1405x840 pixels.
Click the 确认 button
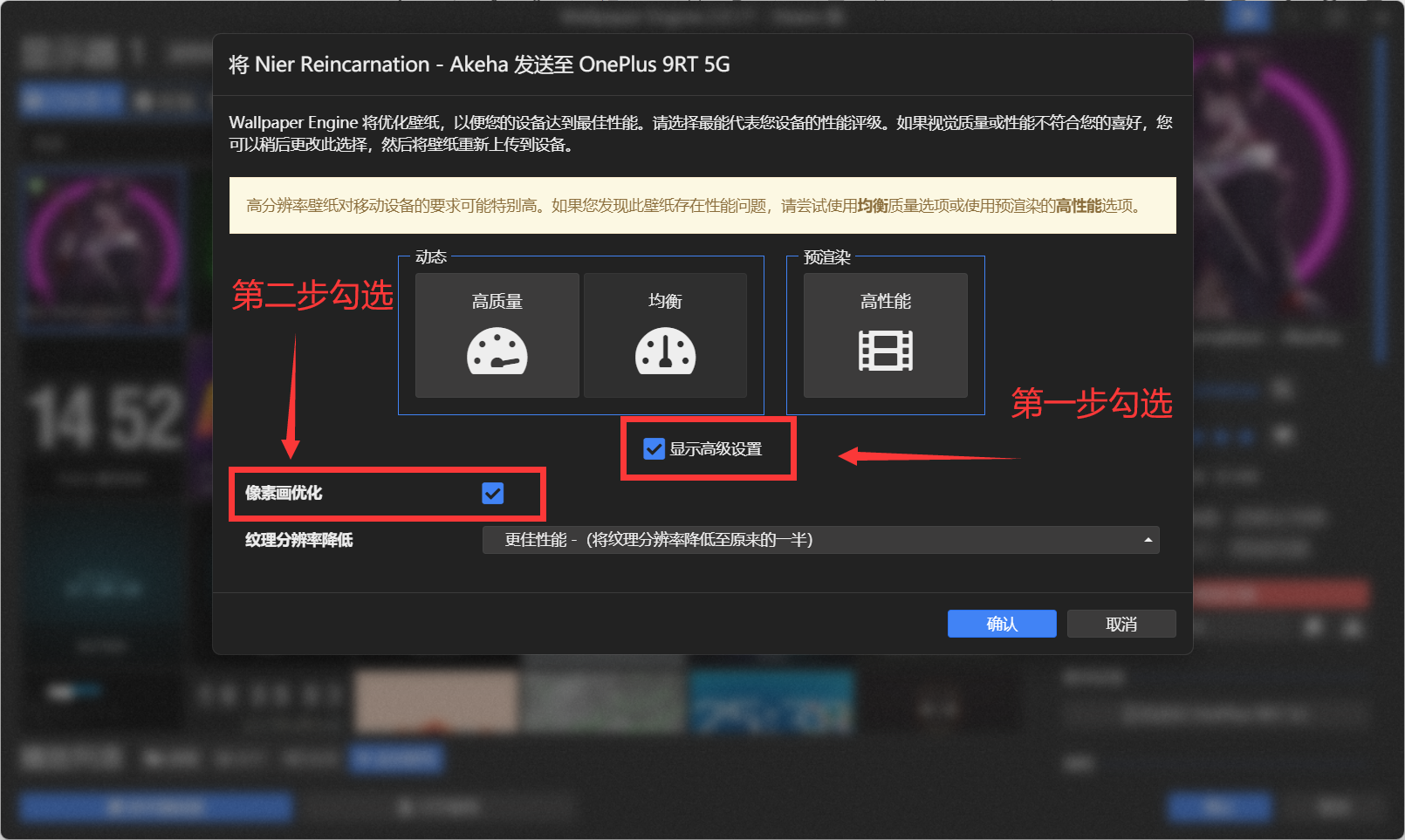point(1002,624)
